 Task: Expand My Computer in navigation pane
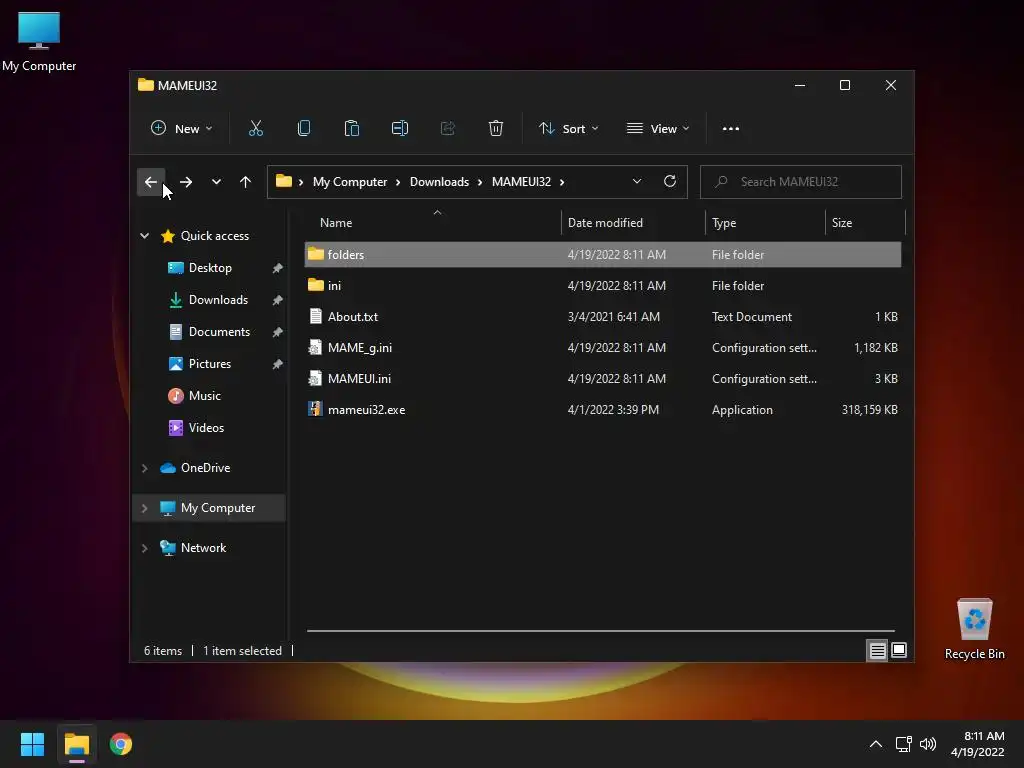click(x=144, y=508)
